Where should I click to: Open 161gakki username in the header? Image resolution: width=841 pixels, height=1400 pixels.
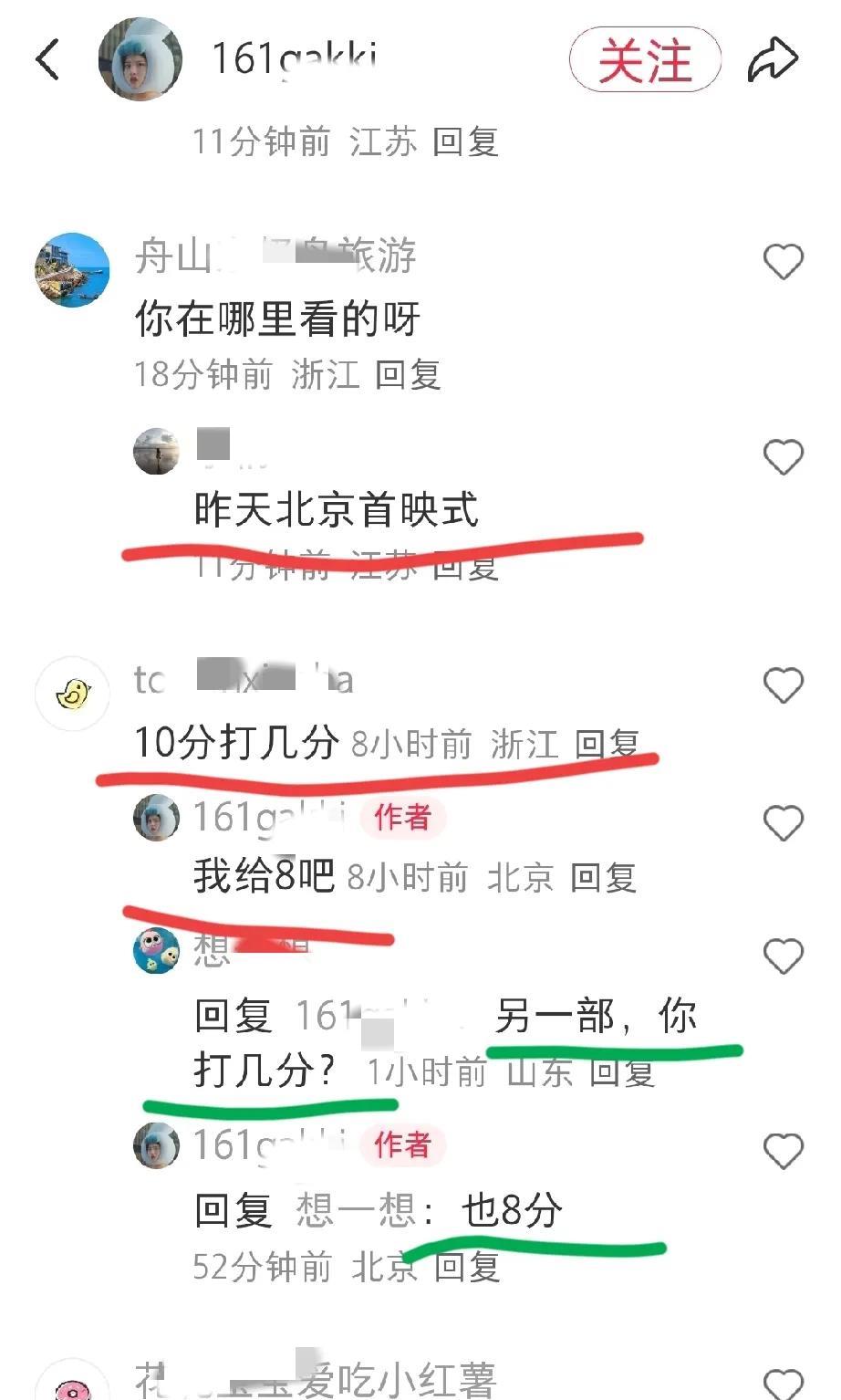(x=294, y=59)
